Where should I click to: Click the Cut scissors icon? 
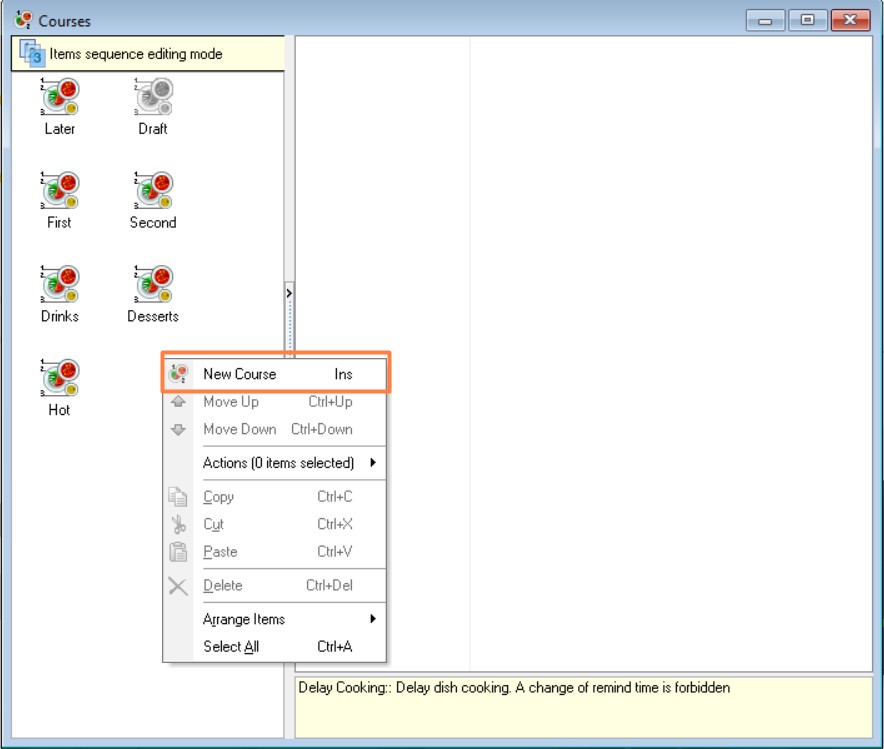coord(179,524)
